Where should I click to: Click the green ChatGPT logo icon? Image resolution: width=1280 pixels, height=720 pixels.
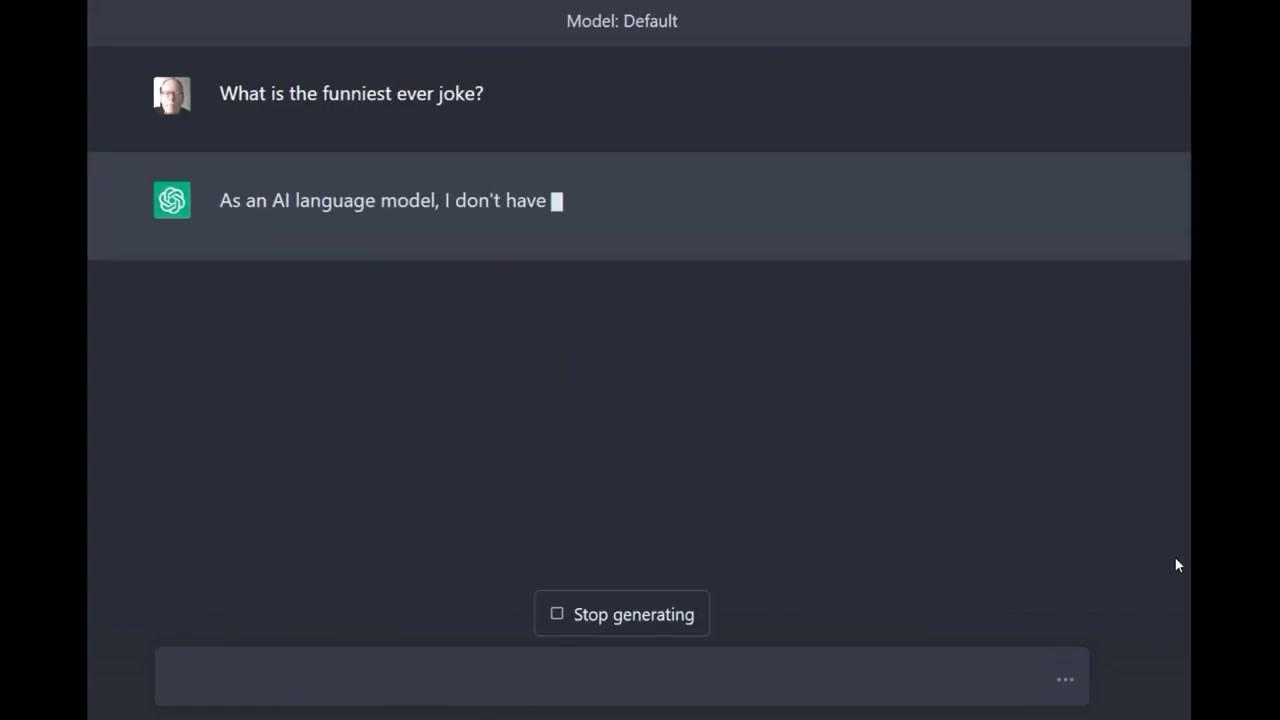tap(172, 200)
